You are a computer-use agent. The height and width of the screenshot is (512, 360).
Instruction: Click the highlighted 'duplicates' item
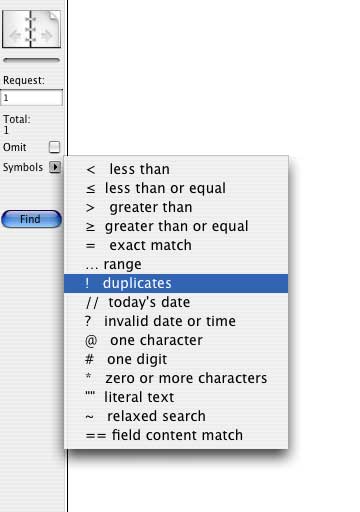[176, 283]
